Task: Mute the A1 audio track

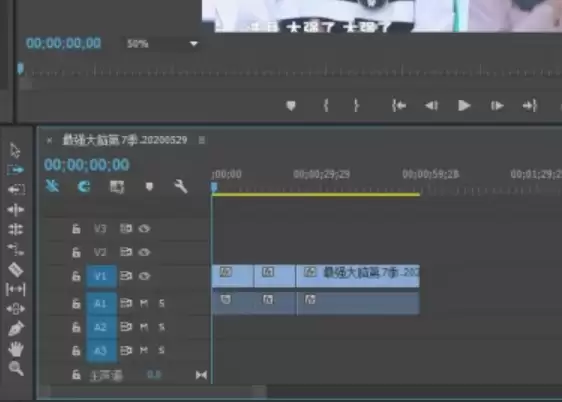Action: tap(144, 303)
